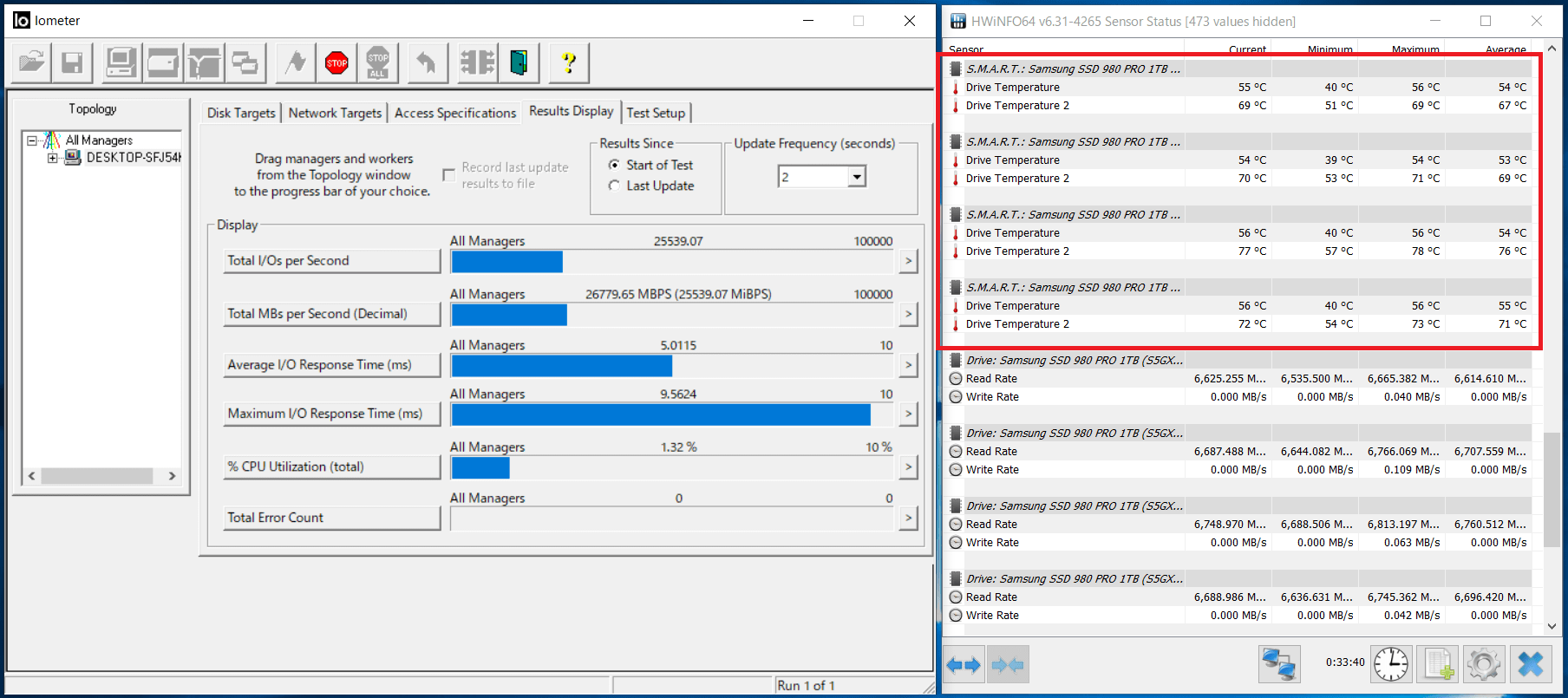Viewport: 1568px width, 698px height.
Task: Open arrow next to Total I/Os per Second bar
Action: [x=908, y=261]
